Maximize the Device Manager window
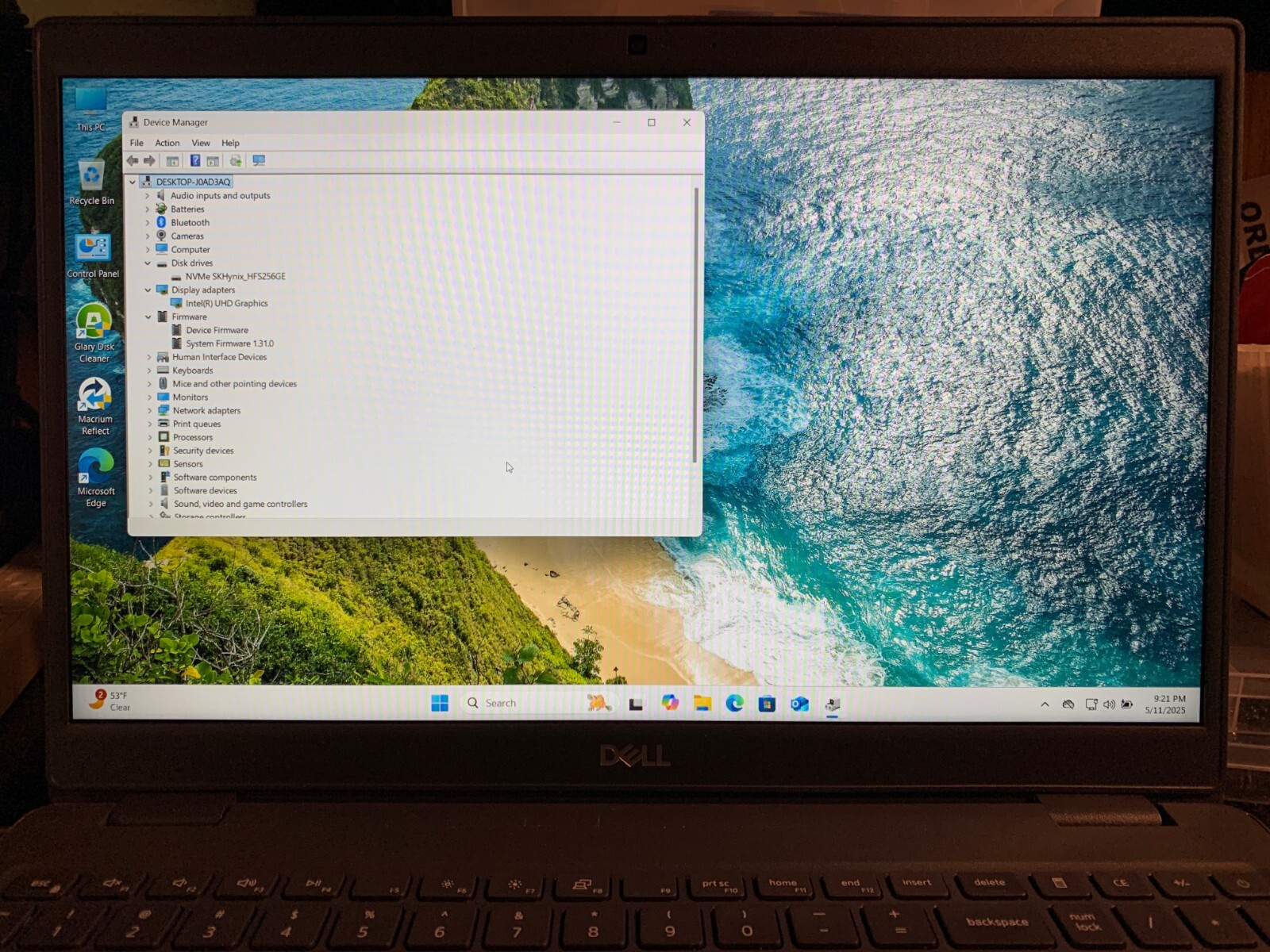The height and width of the screenshot is (952, 1270). (652, 123)
